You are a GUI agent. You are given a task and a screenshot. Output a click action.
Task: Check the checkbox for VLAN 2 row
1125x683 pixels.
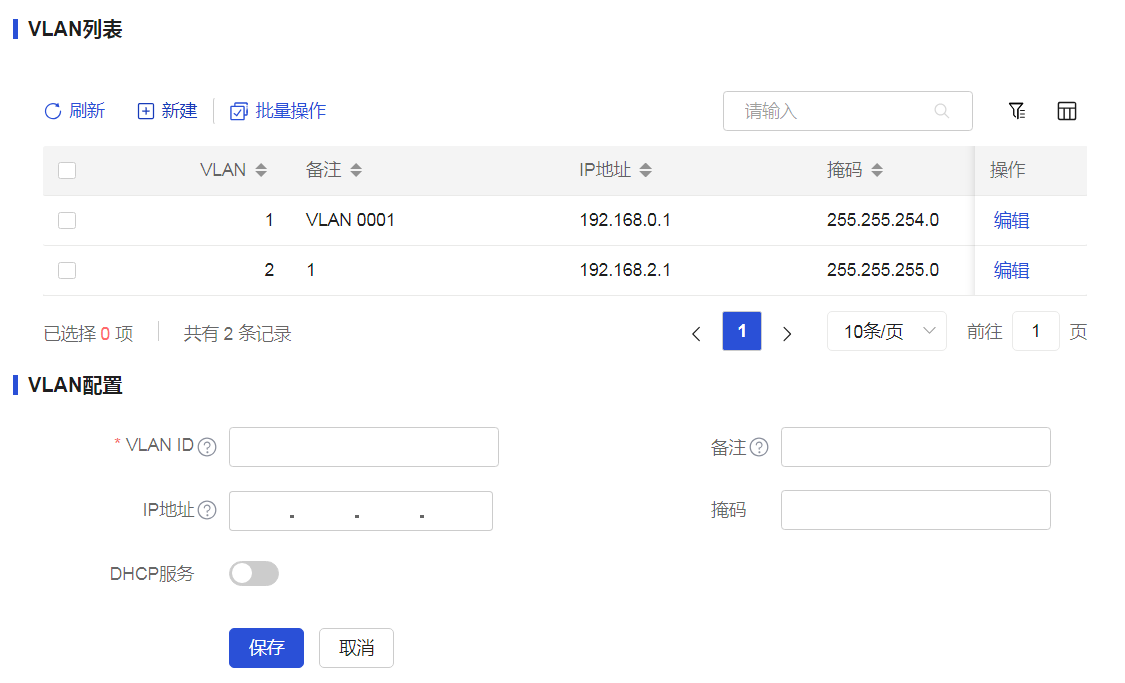67,270
